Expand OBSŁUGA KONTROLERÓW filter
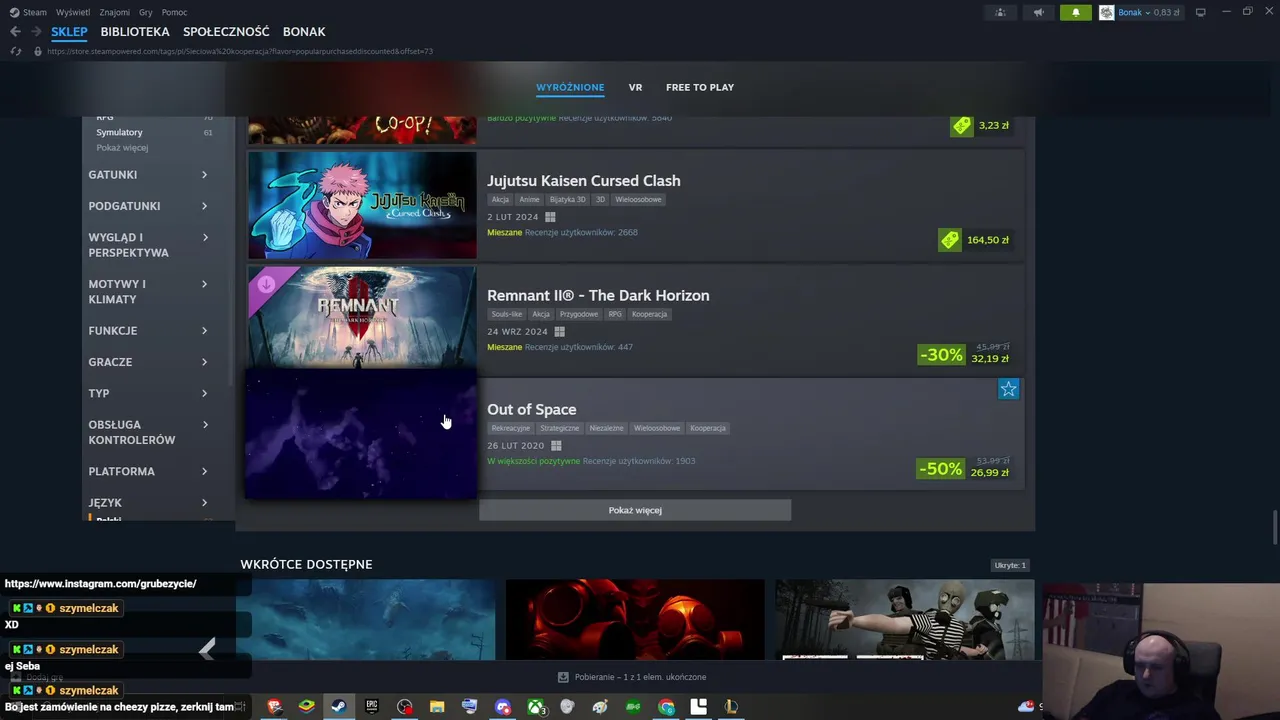Image resolution: width=1280 pixels, height=720 pixels. pyautogui.click(x=148, y=432)
